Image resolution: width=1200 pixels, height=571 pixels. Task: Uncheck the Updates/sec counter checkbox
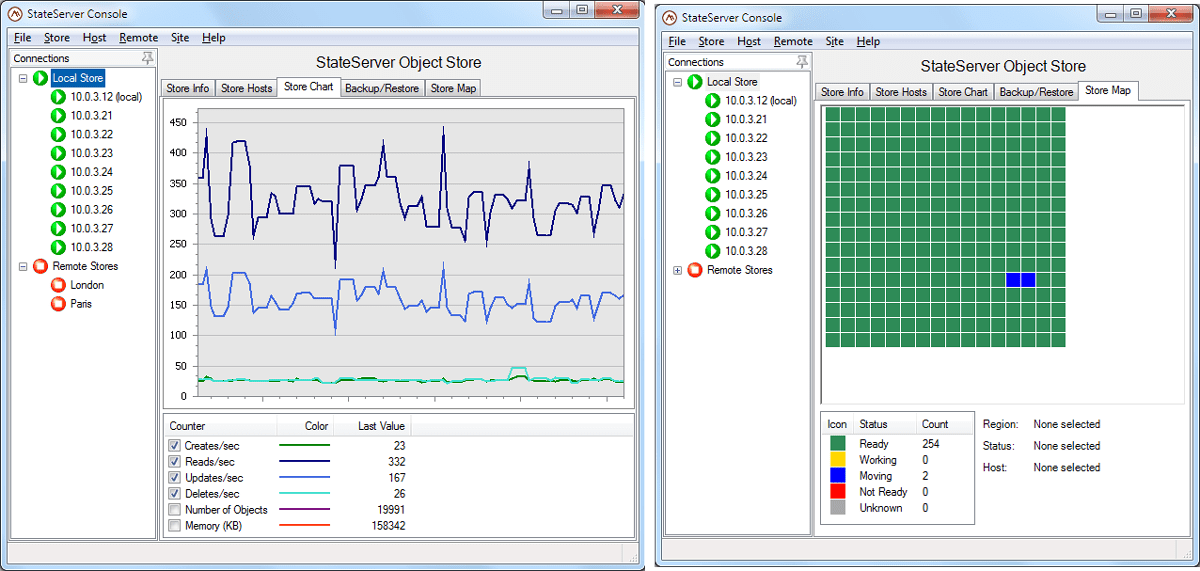pos(175,477)
